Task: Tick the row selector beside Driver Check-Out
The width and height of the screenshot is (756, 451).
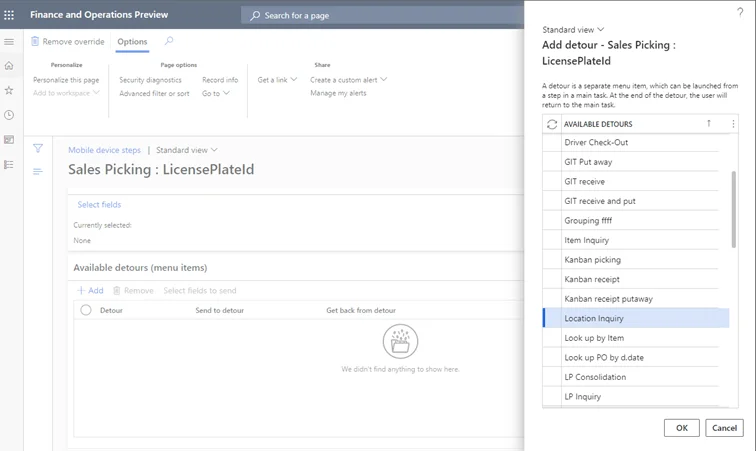Action: pos(553,142)
